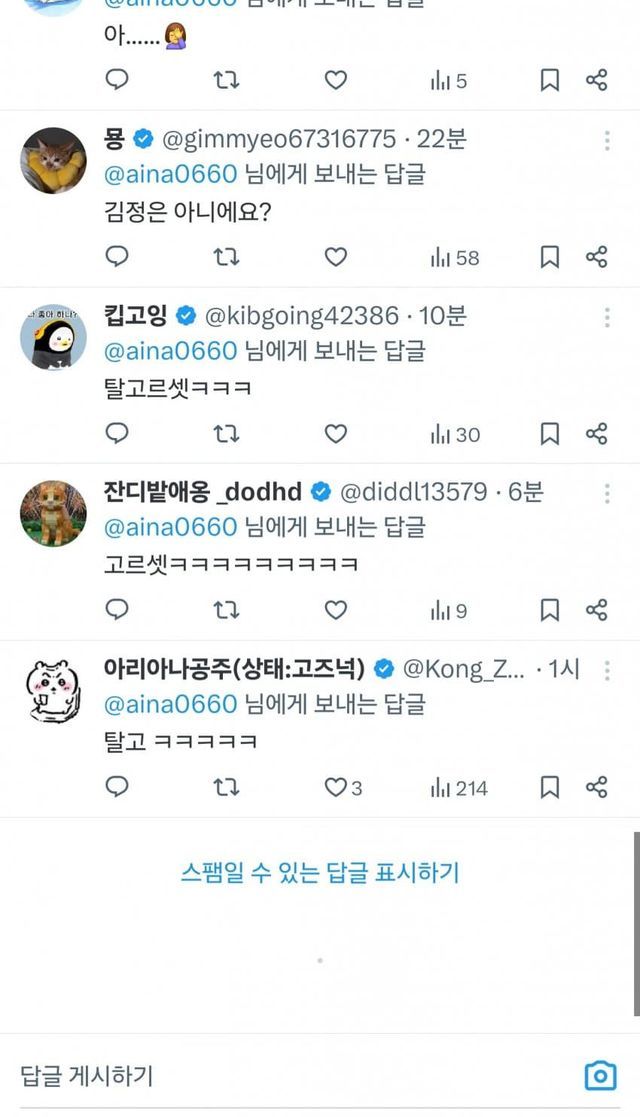The image size is (640, 1117).
Task: Like 잔디밭애옹's reply
Action: pos(336,610)
